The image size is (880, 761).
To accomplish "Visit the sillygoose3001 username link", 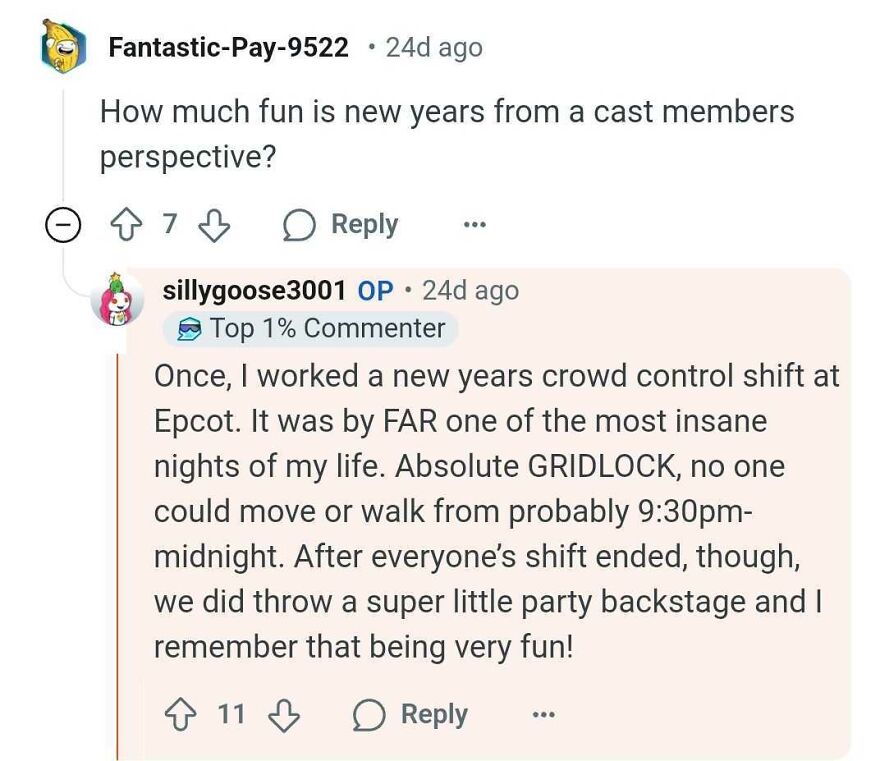I will pos(254,291).
